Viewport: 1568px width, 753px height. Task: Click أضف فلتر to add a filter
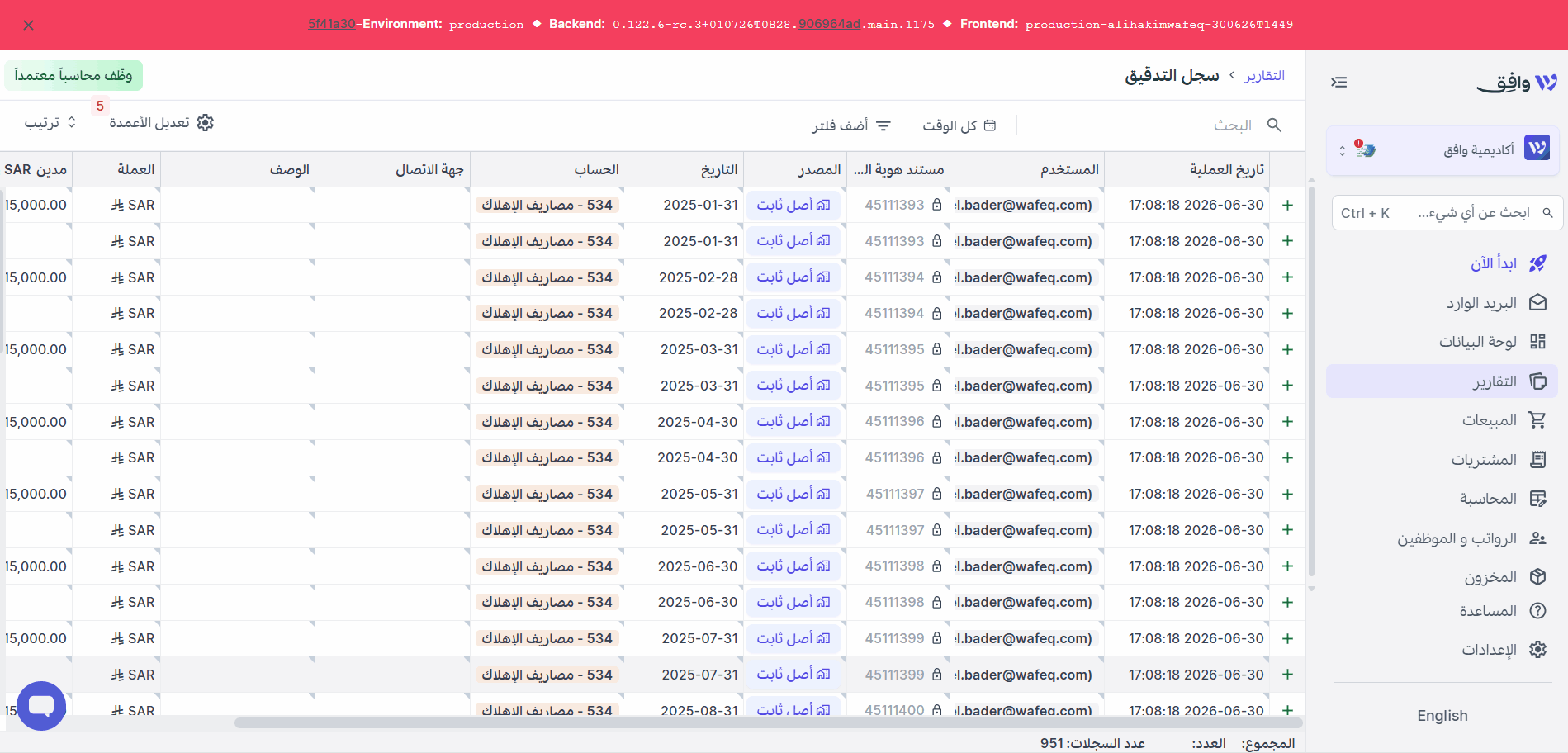point(851,125)
